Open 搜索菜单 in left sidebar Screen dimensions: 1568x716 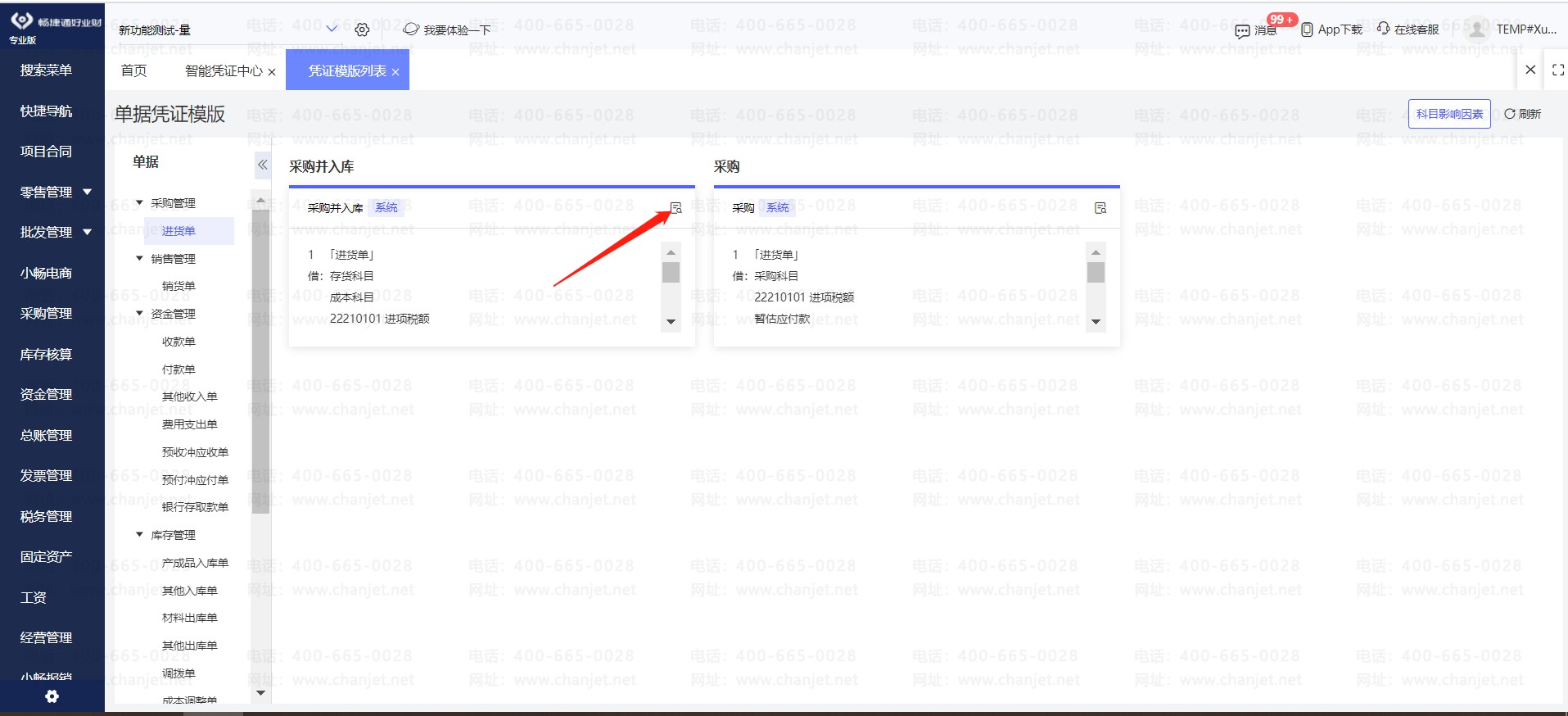pos(46,70)
